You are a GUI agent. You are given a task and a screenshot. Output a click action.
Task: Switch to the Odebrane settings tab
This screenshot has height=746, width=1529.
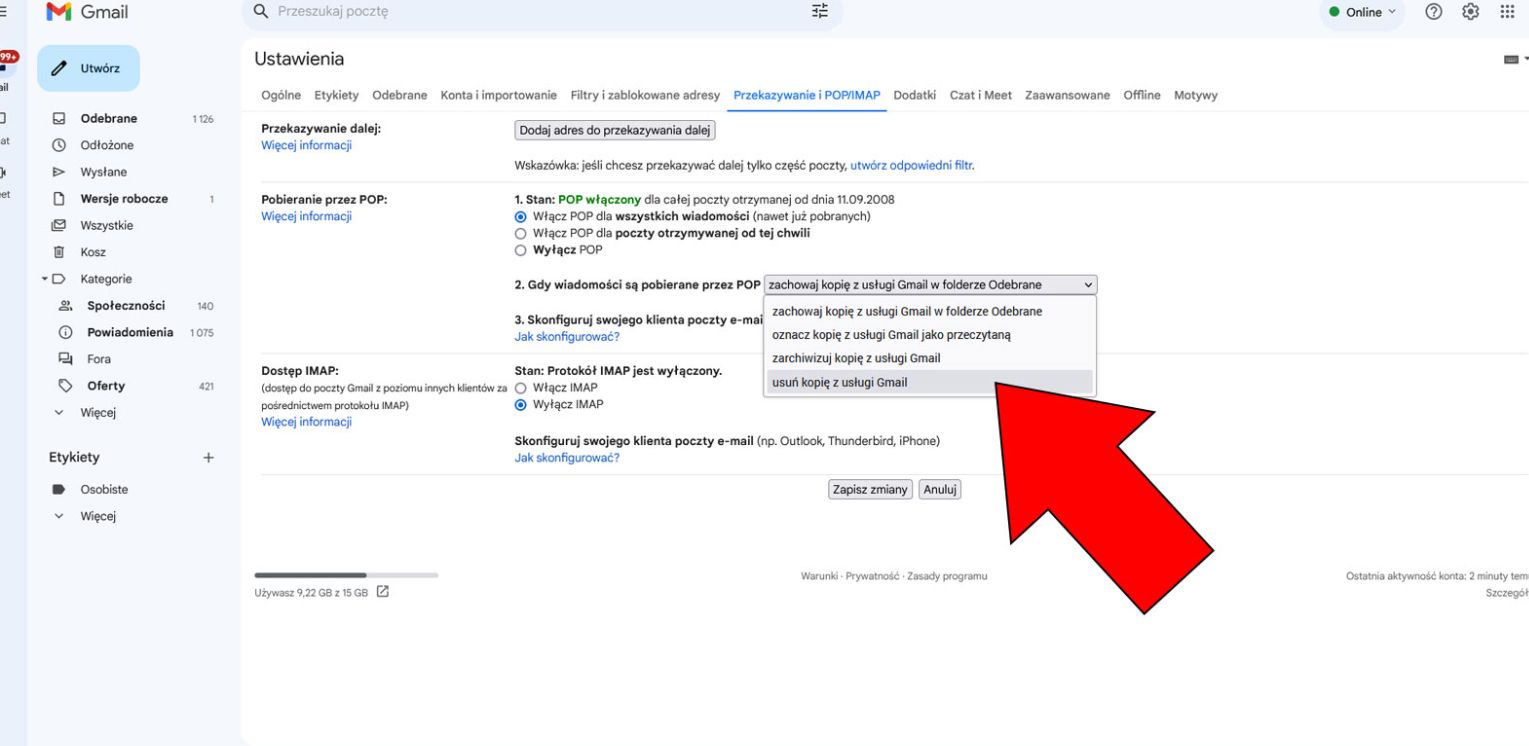[x=400, y=95]
